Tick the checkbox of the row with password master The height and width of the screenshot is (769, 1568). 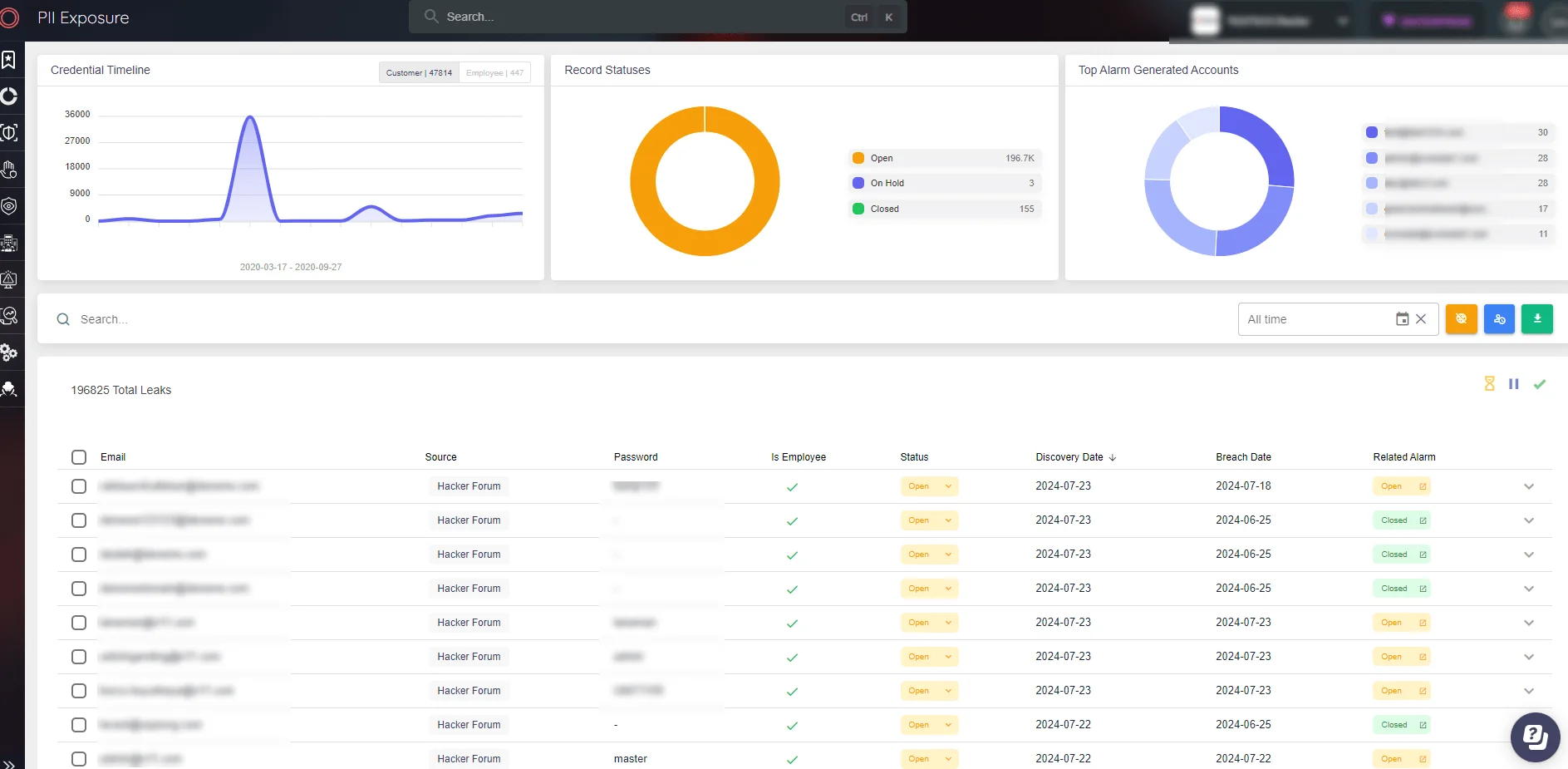coord(79,759)
